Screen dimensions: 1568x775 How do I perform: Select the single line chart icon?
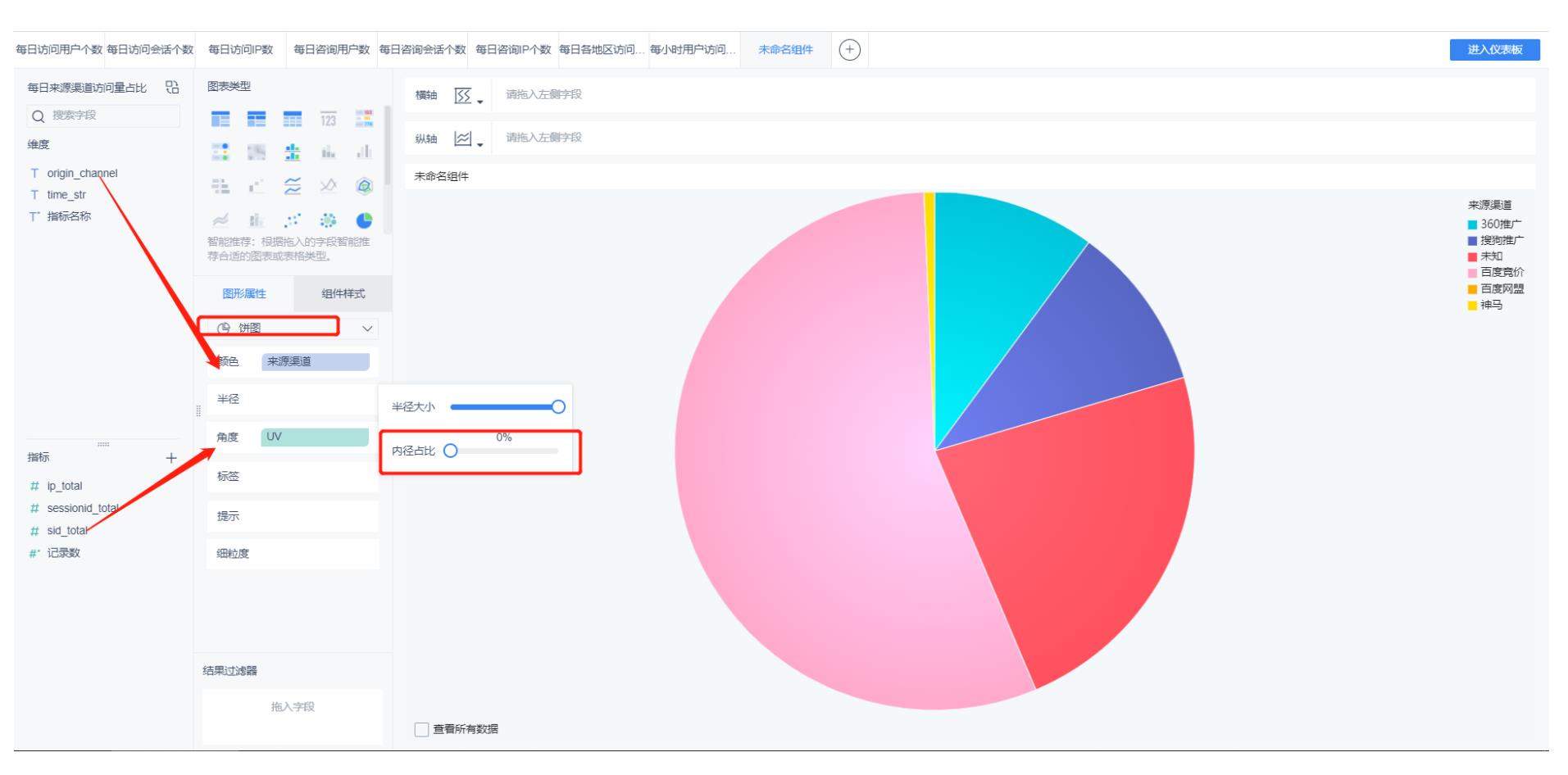point(329,186)
